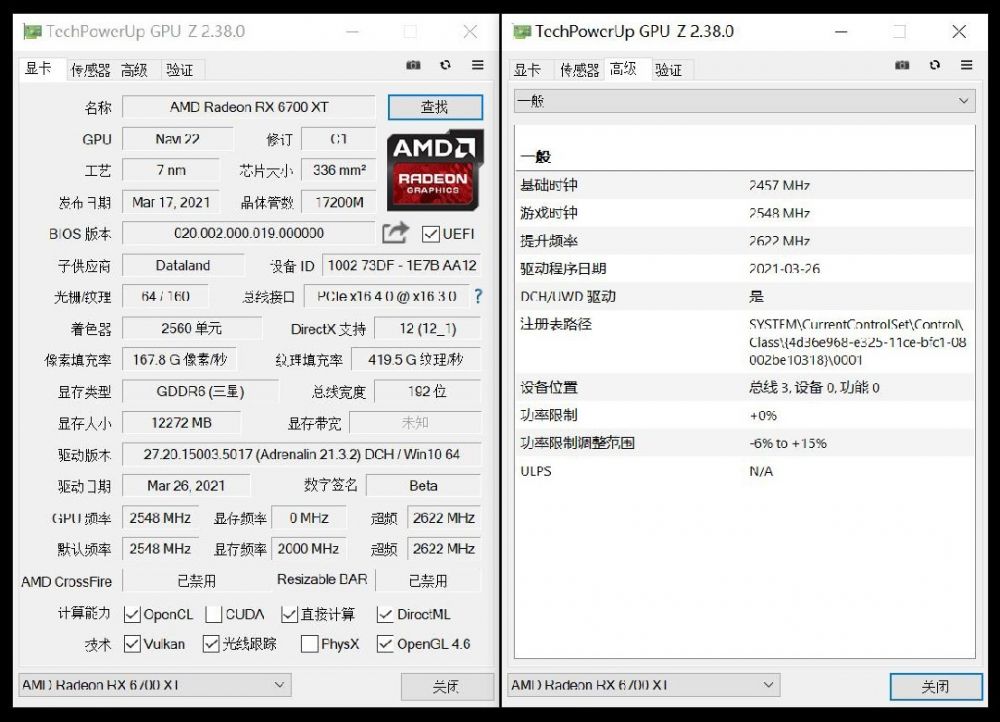Click the 功率限制调整范围 row

(744, 443)
